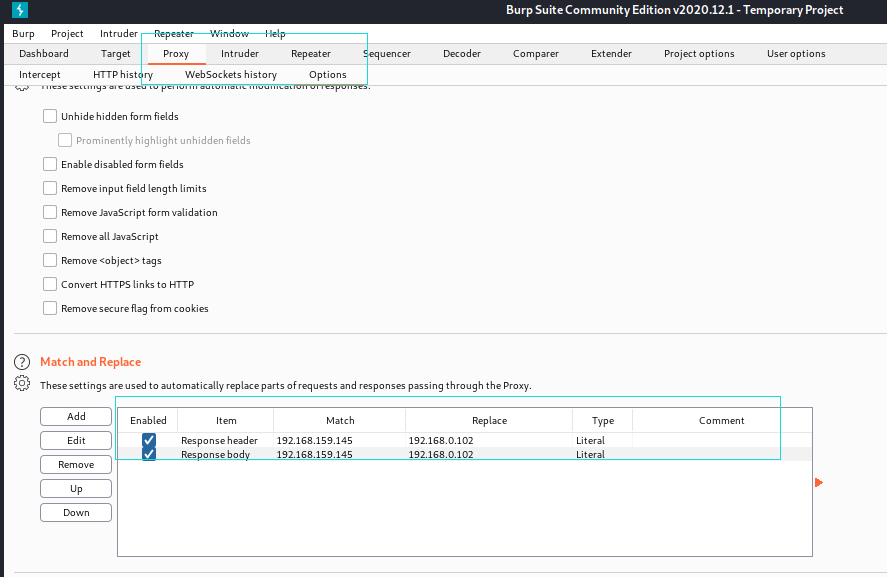Image resolution: width=887 pixels, height=577 pixels.
Task: Sort rules by the Match column header
Action: 340,420
